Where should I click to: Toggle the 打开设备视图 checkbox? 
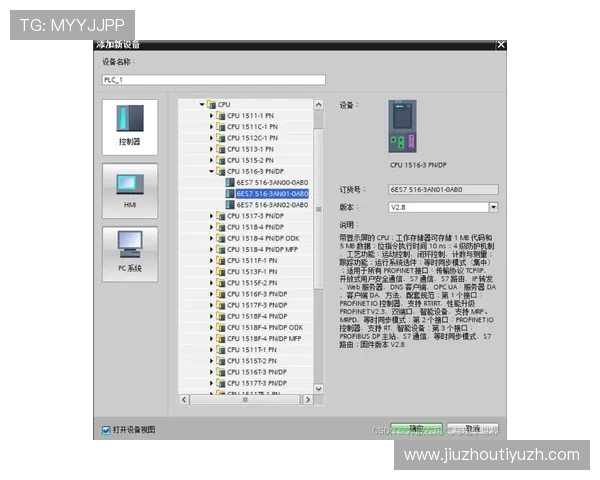[106, 430]
